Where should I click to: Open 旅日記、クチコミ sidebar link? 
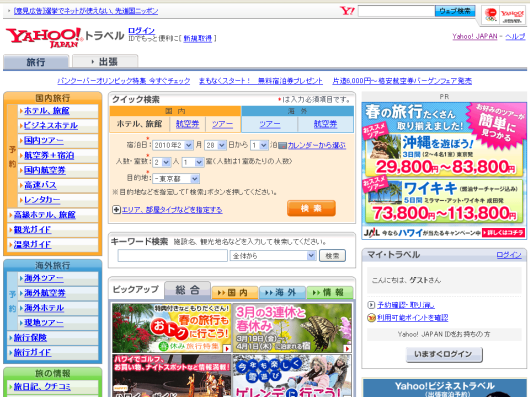[42, 387]
